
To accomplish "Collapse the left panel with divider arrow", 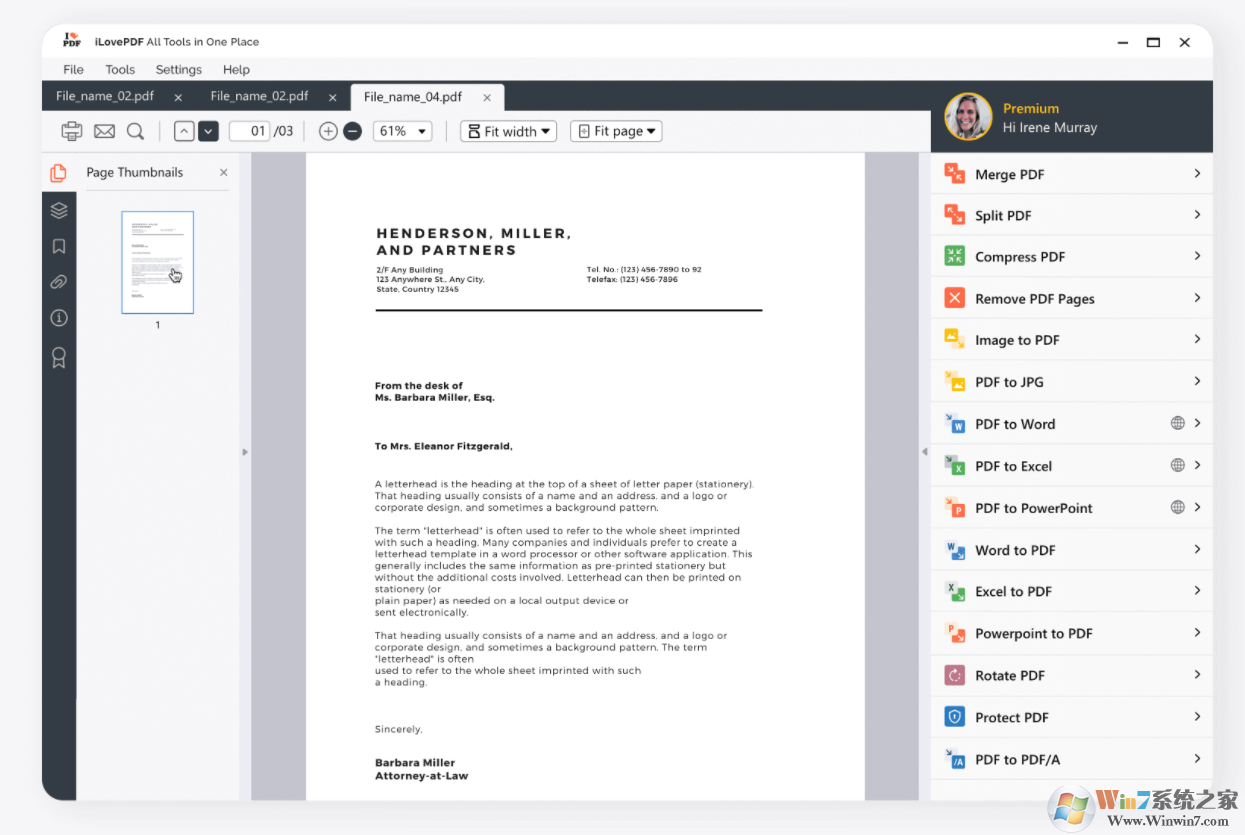I will click(245, 452).
